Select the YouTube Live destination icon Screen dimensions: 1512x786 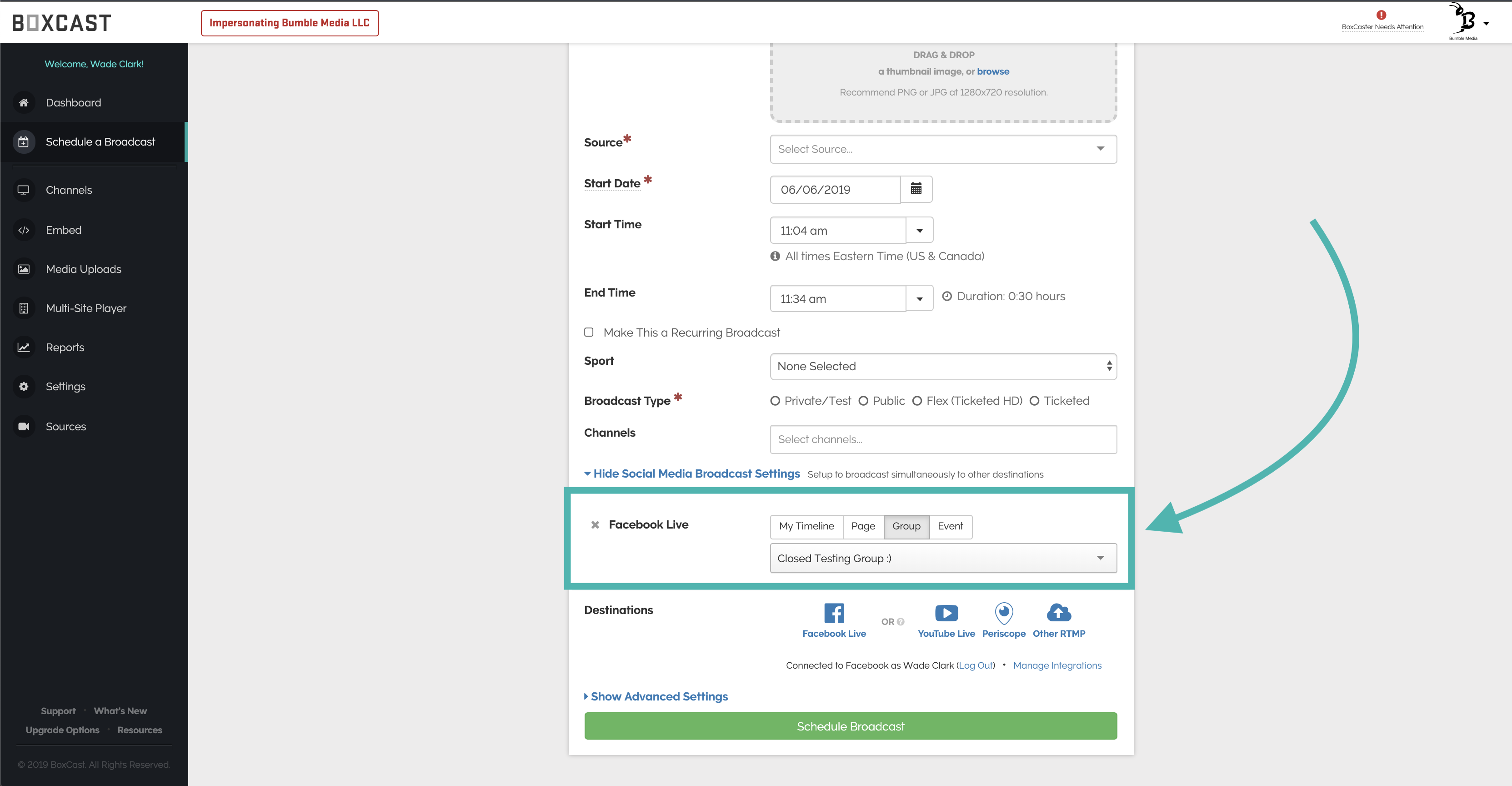[x=946, y=613]
